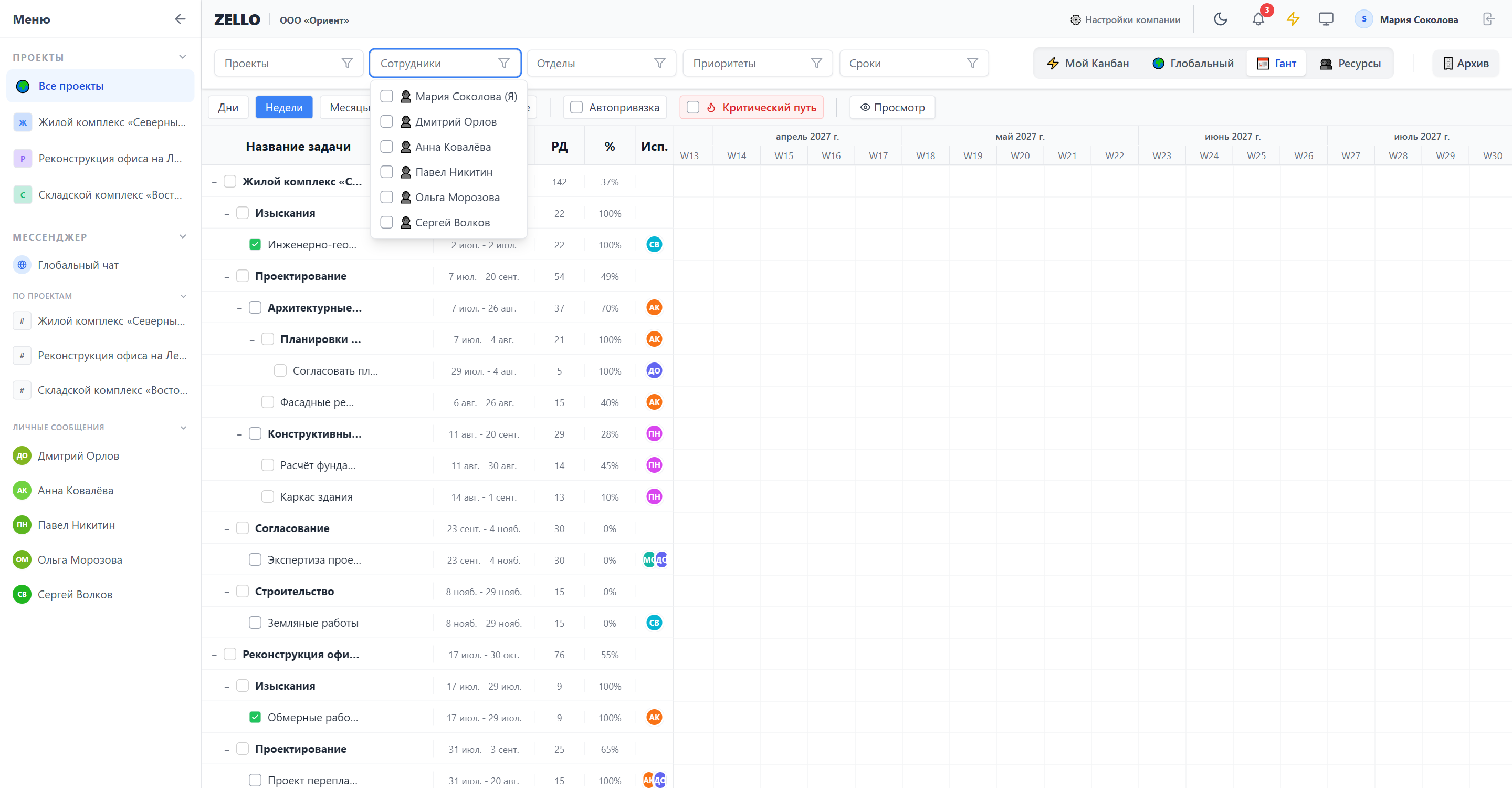Screen dimensions: 1512x788
Task: Switch to the Глобальный view
Action: point(1193,63)
